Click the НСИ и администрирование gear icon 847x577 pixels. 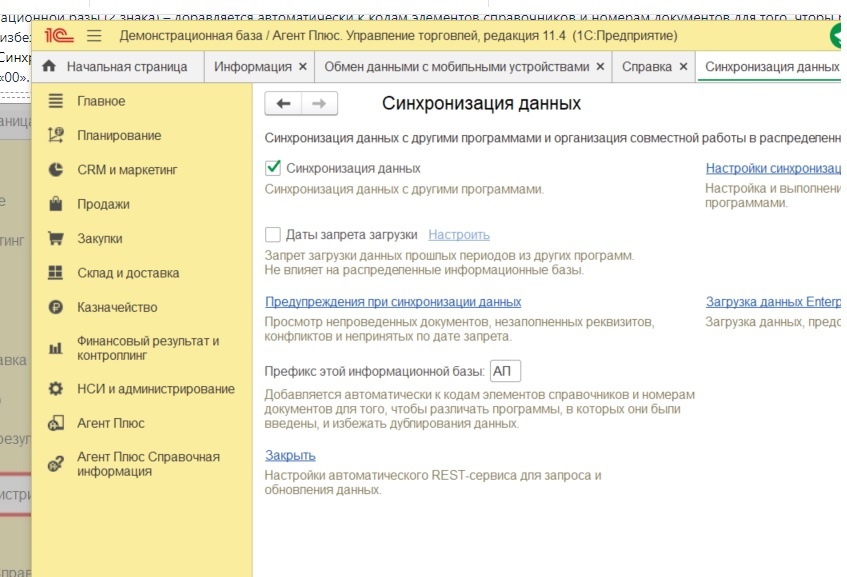point(56,388)
